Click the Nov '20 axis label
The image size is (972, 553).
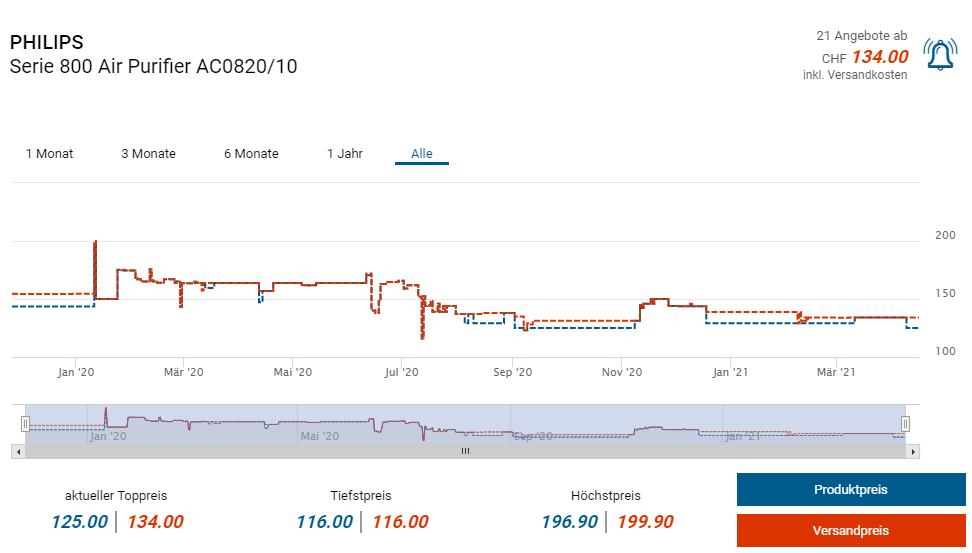click(x=622, y=372)
